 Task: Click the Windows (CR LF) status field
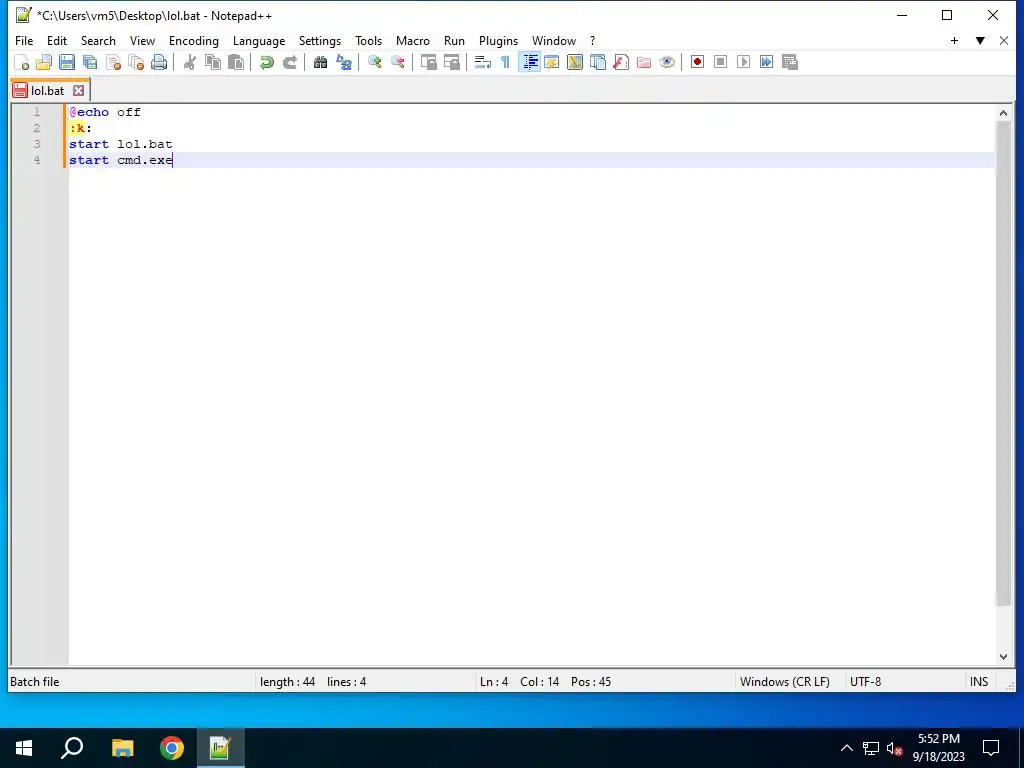click(x=784, y=682)
